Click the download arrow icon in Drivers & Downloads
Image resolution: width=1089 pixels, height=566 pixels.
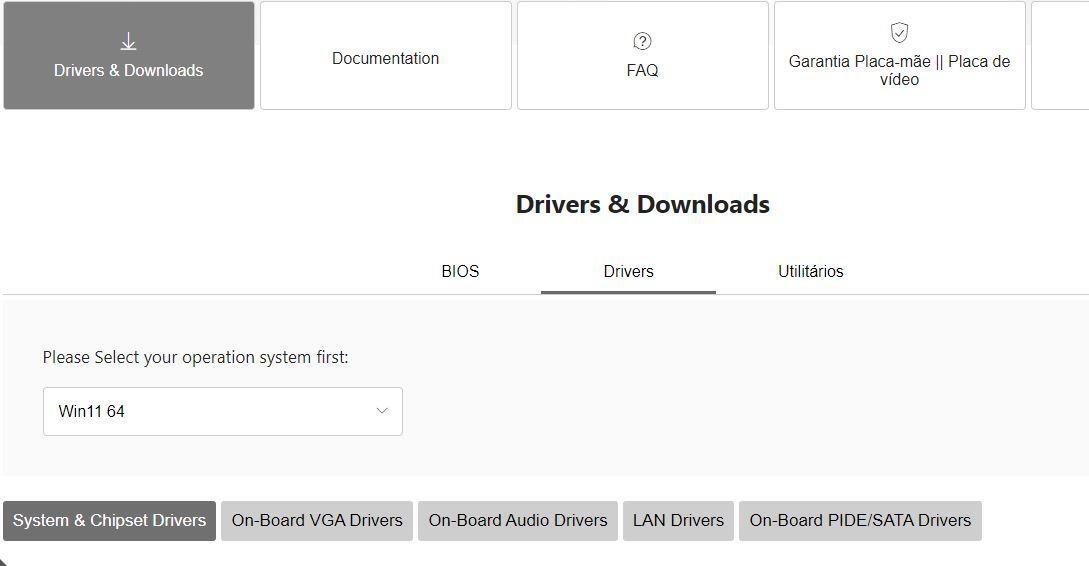tap(128, 42)
